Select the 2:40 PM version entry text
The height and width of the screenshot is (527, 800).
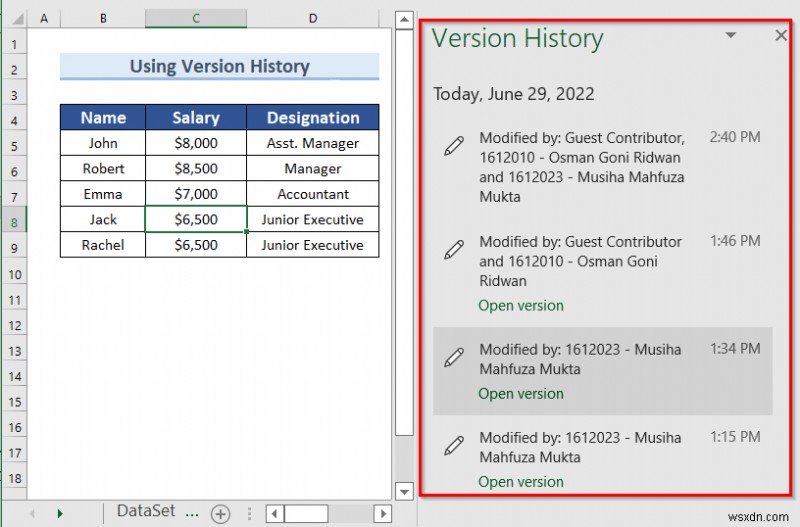582,167
